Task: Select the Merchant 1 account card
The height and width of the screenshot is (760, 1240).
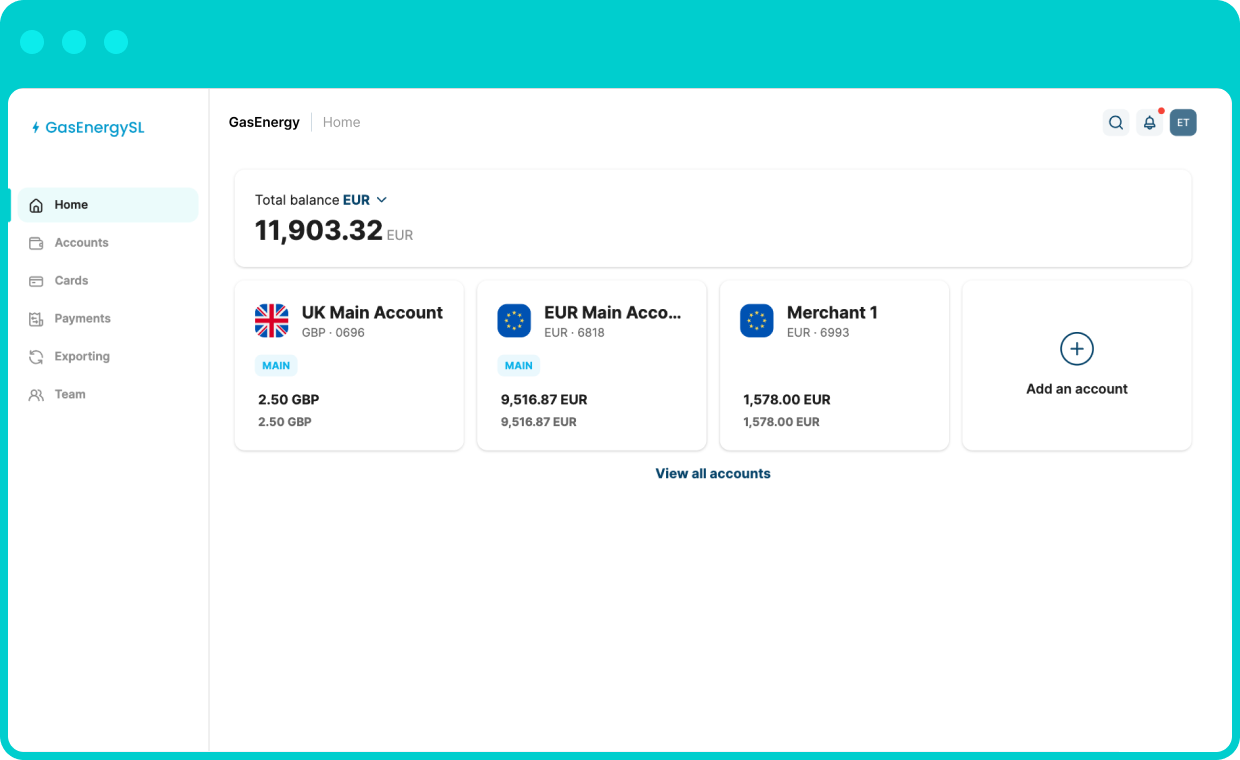Action: tap(834, 365)
